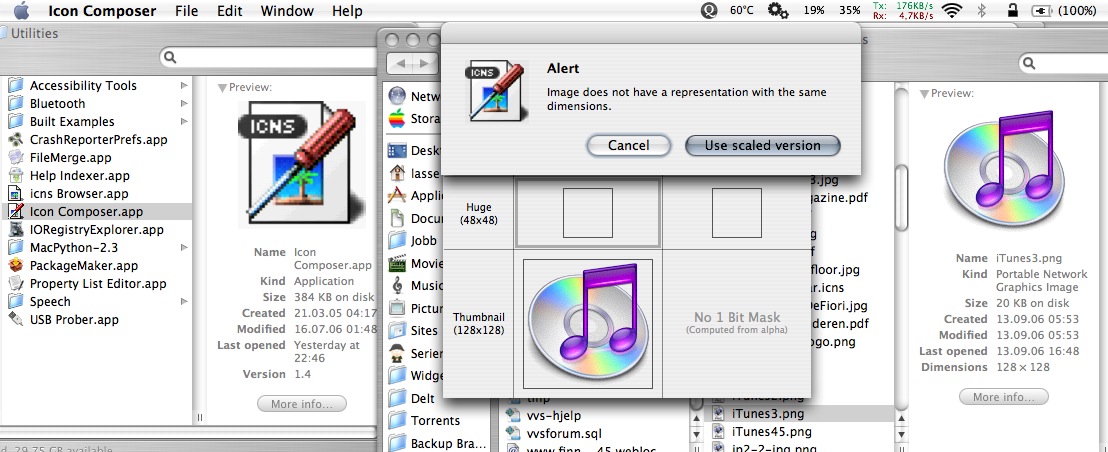1108x452 pixels.
Task: Select the Torrents folder in the sidebar
Action: click(x=425, y=420)
